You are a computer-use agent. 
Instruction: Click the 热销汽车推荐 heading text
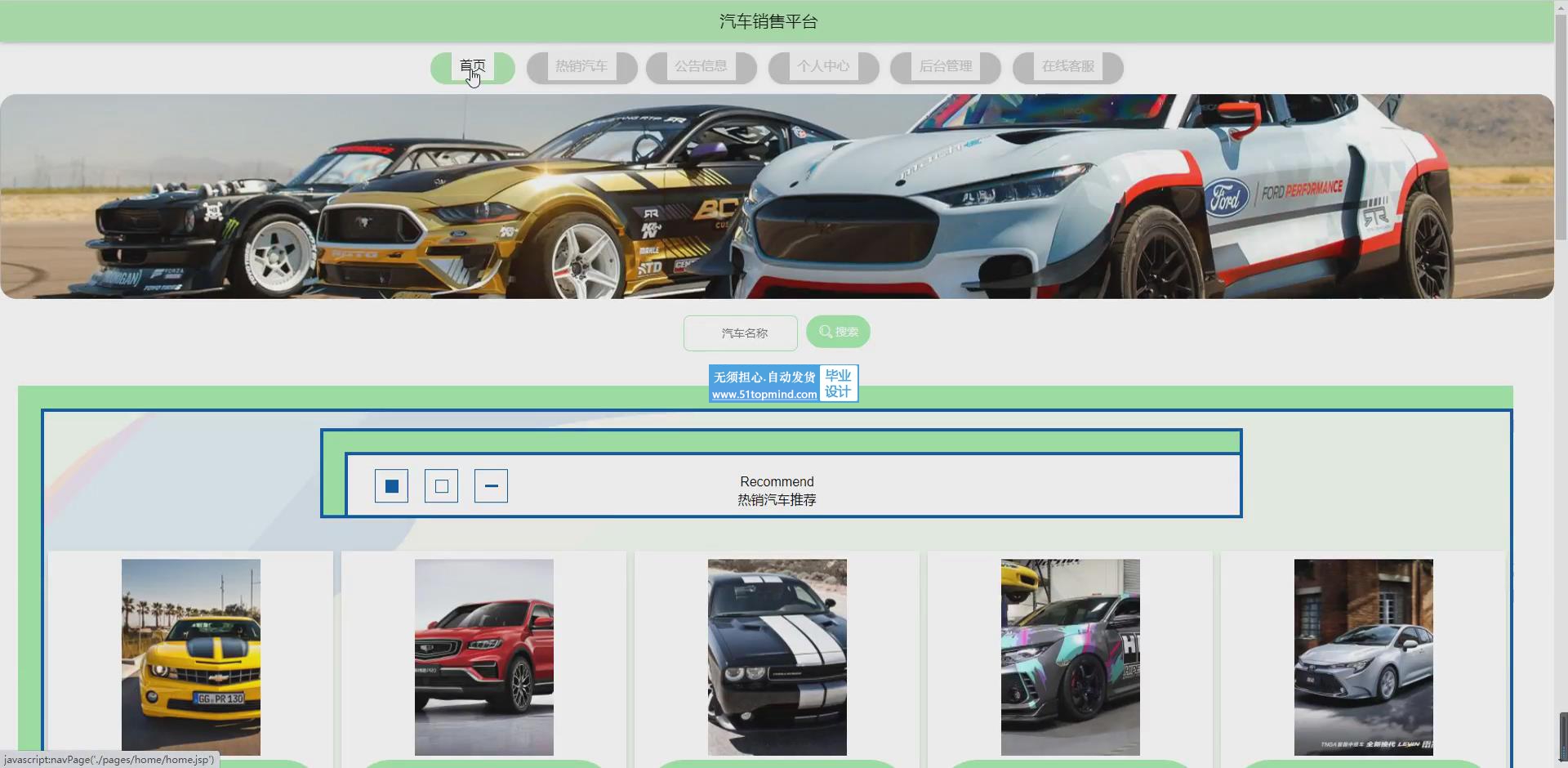click(777, 500)
